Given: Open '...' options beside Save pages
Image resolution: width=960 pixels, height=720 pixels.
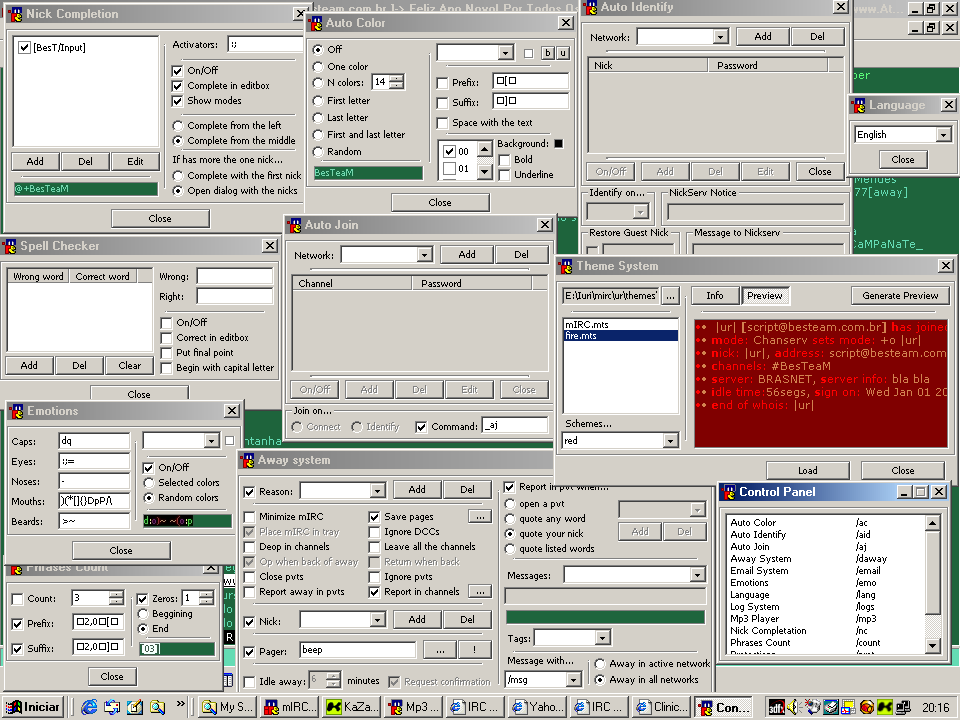Looking at the screenshot, I should tap(480, 517).
